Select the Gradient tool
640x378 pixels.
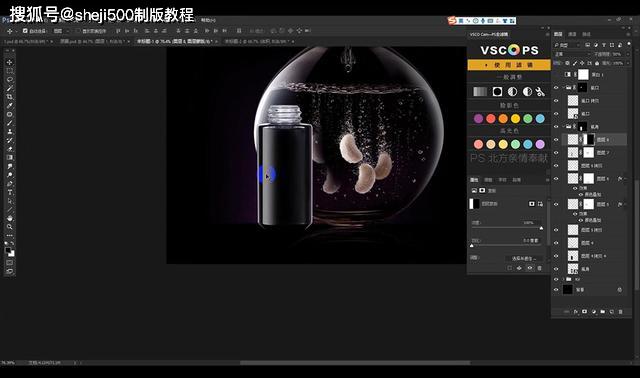click(9, 158)
